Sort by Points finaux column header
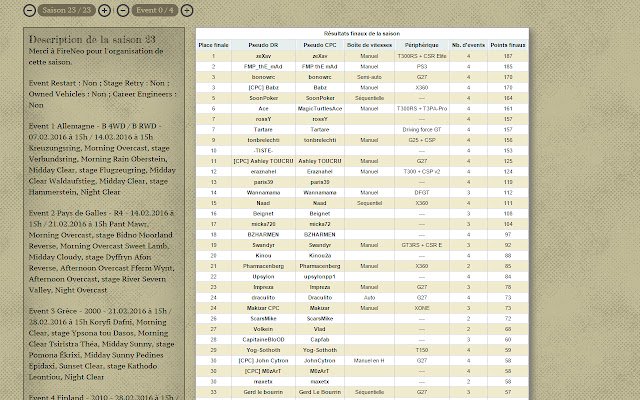Image resolution: width=640 pixels, height=400 pixels. click(508, 45)
